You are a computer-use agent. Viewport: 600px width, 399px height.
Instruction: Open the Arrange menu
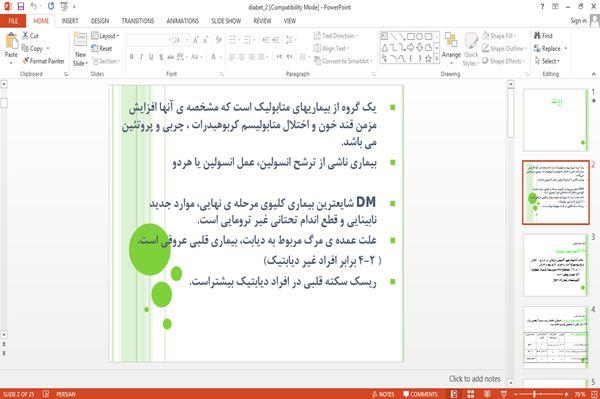(x=452, y=49)
